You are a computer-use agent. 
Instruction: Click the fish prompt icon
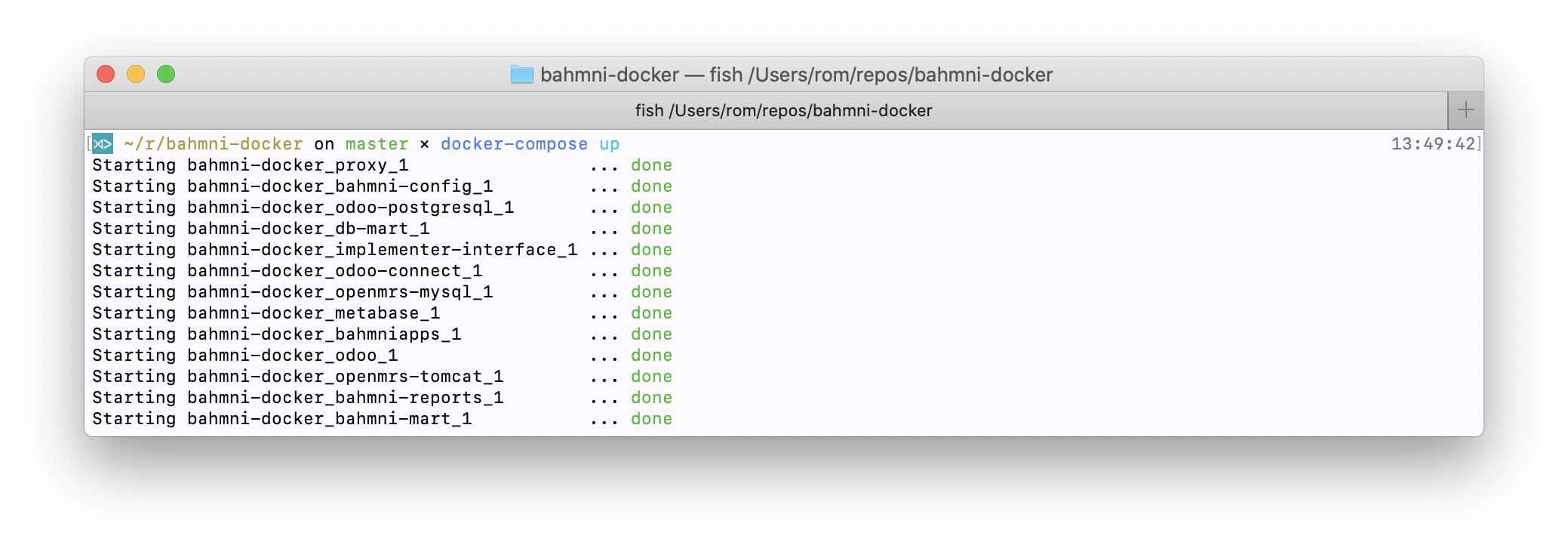[103, 143]
